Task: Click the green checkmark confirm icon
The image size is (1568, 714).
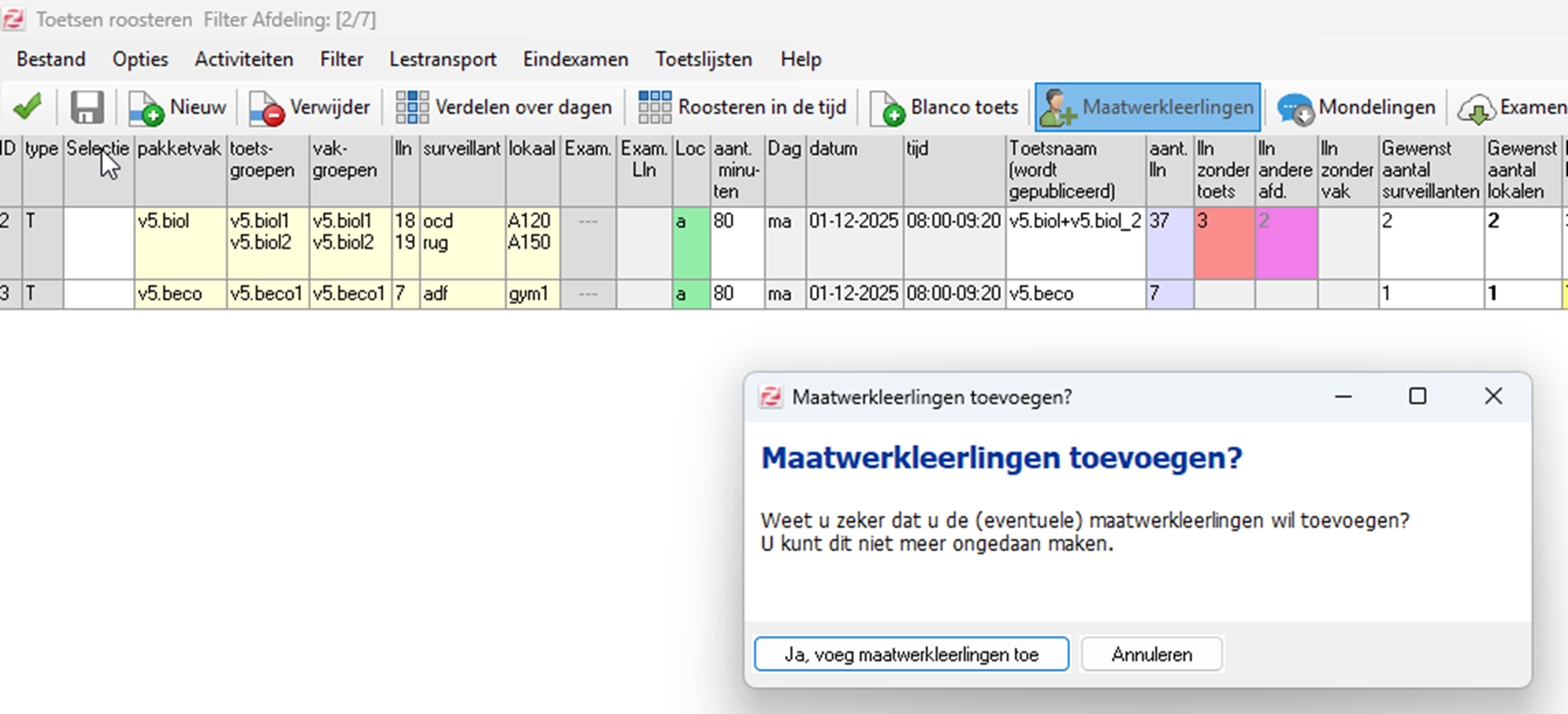Action: [x=27, y=107]
